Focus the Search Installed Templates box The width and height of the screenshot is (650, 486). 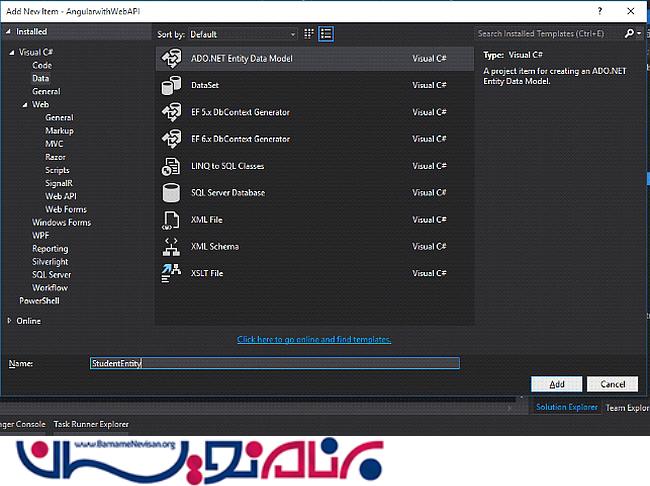pos(549,34)
